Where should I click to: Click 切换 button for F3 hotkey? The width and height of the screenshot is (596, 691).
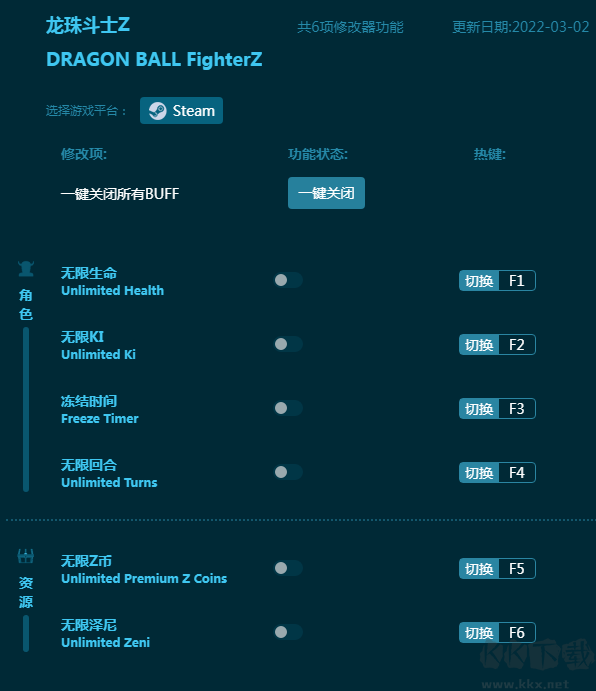coord(479,409)
